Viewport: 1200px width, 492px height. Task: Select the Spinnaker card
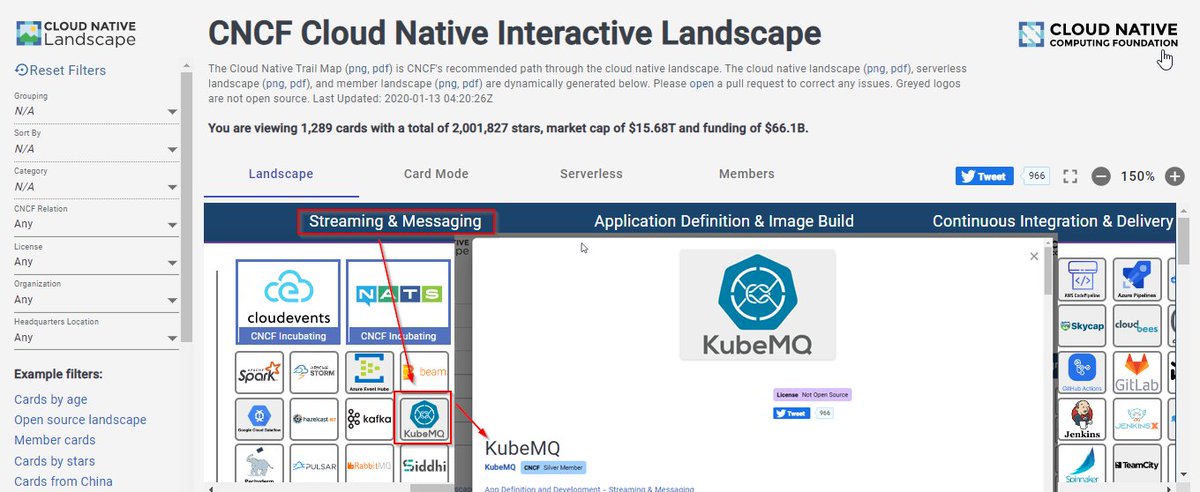click(1084, 465)
